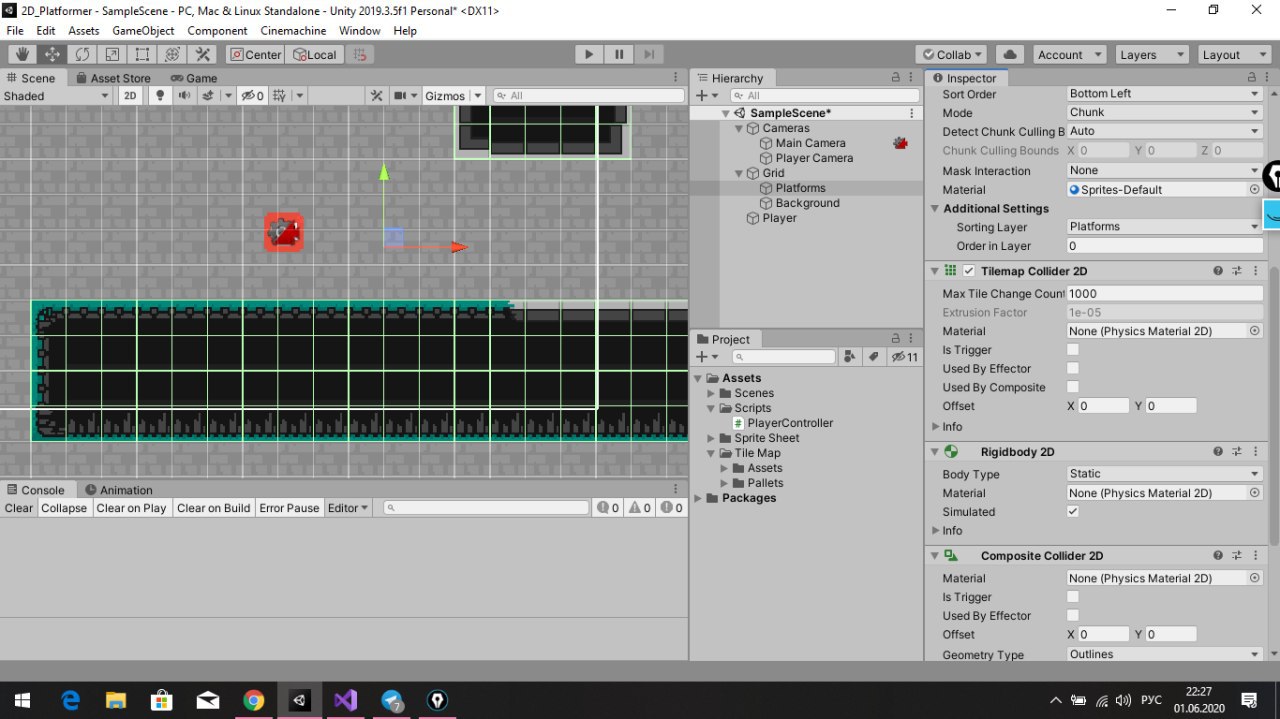The width and height of the screenshot is (1280, 719).
Task: Enable Tilemap Collider Is Trigger checkbox
Action: pyautogui.click(x=1073, y=350)
